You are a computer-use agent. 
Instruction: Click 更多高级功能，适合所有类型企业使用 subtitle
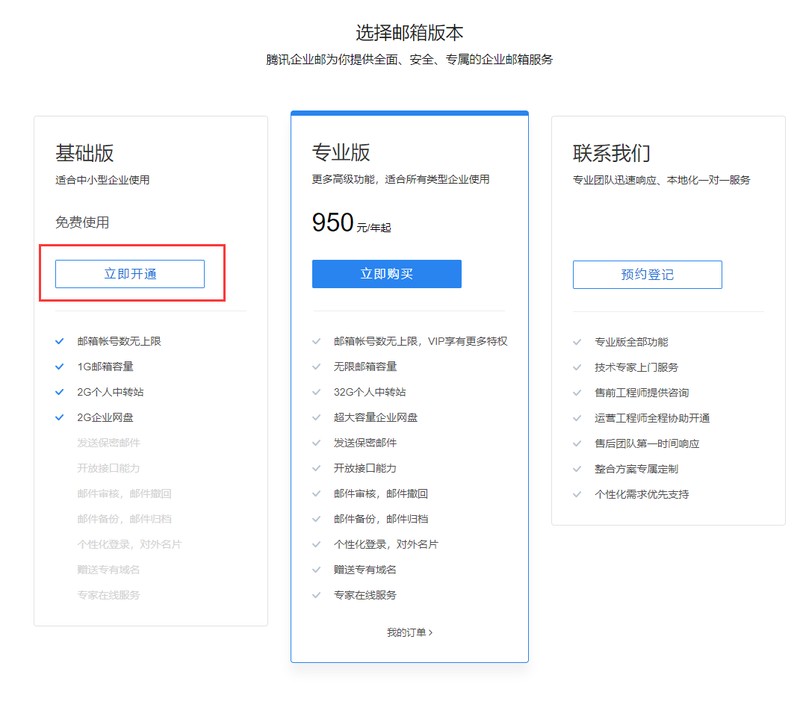401,179
